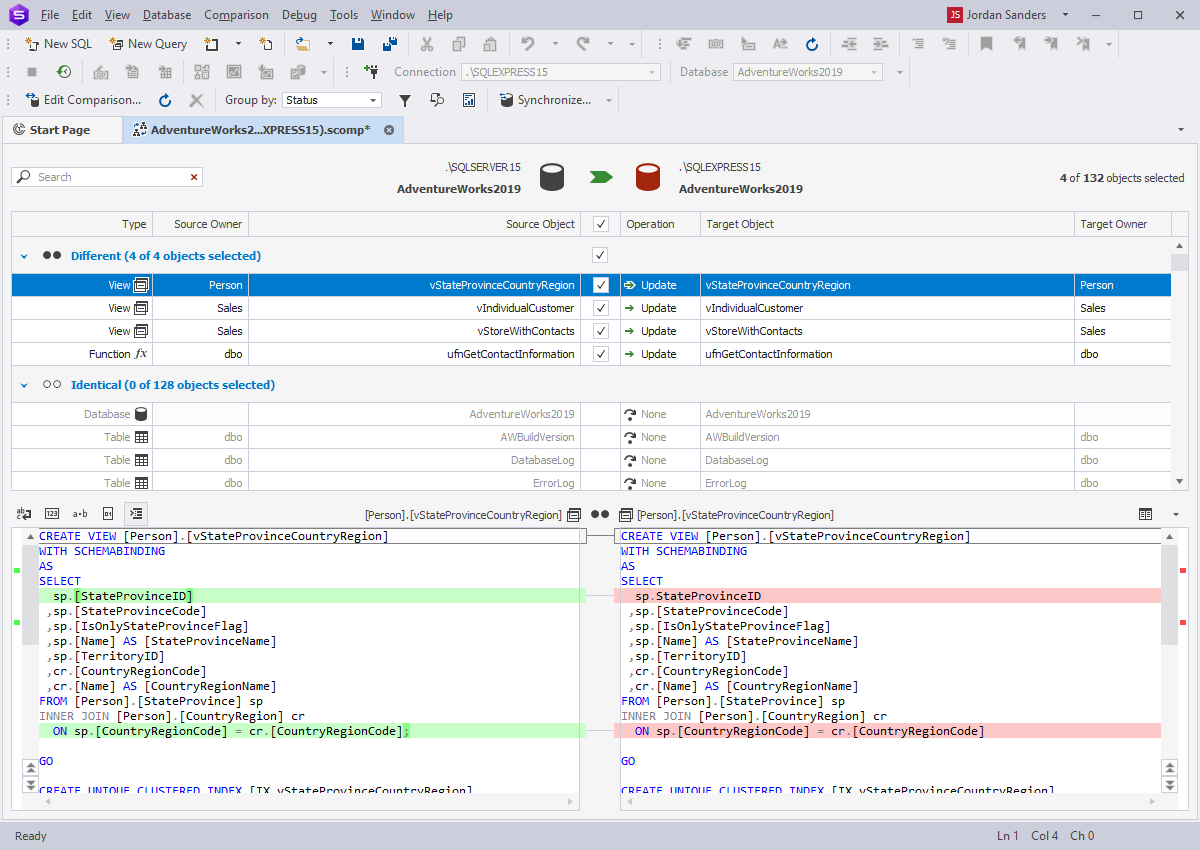This screenshot has width=1200, height=850.
Task: Click the Undo arrow icon
Action: [528, 44]
